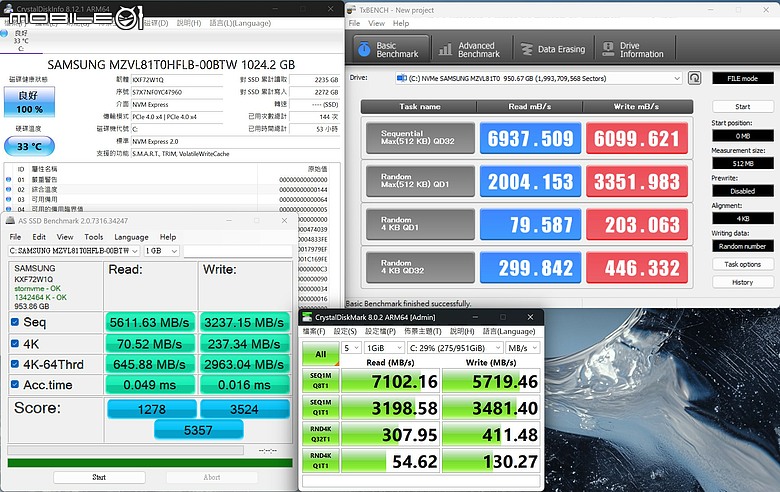Click the CrystalDiskMark title bar icon

coord(307,317)
